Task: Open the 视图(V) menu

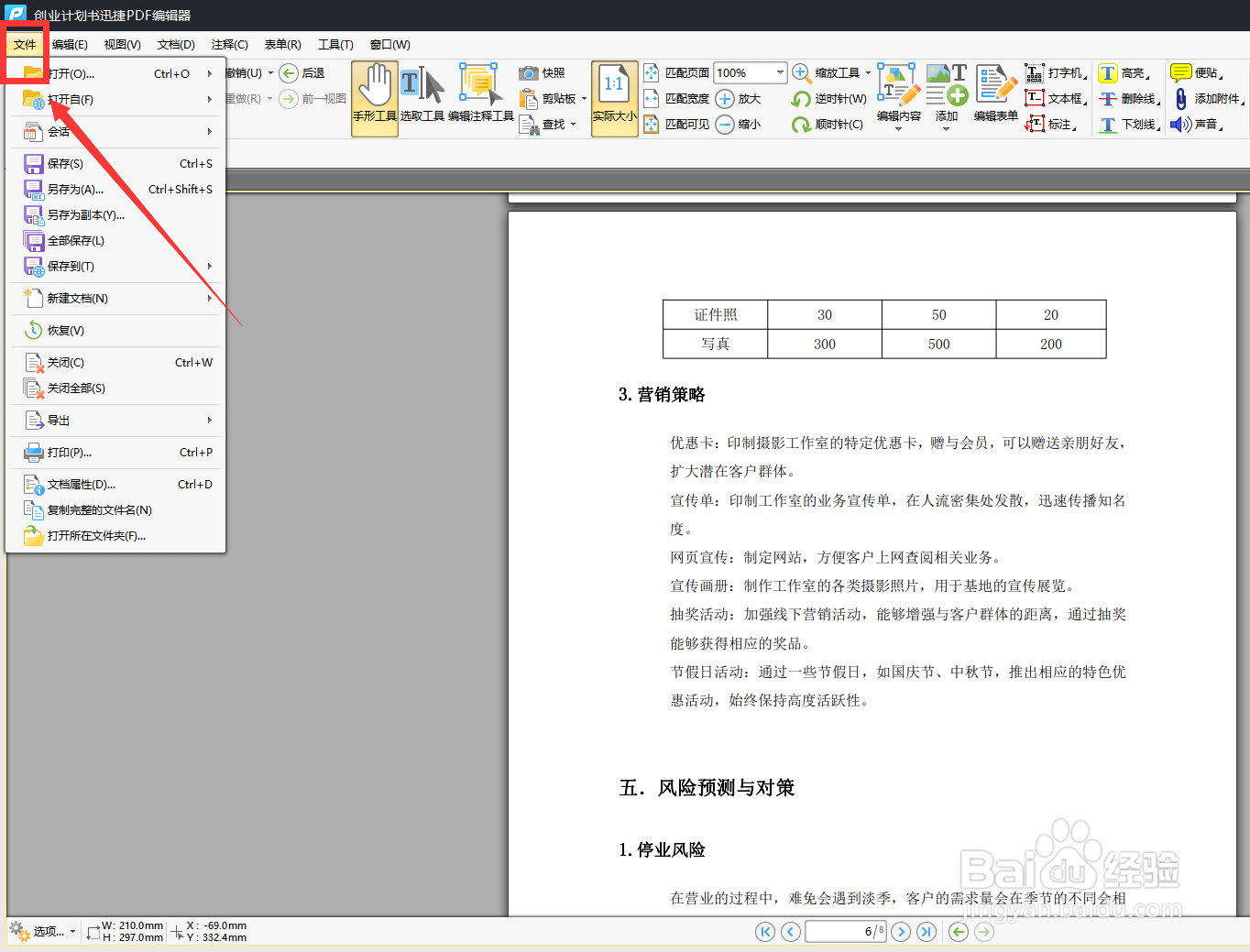Action: pos(121,43)
